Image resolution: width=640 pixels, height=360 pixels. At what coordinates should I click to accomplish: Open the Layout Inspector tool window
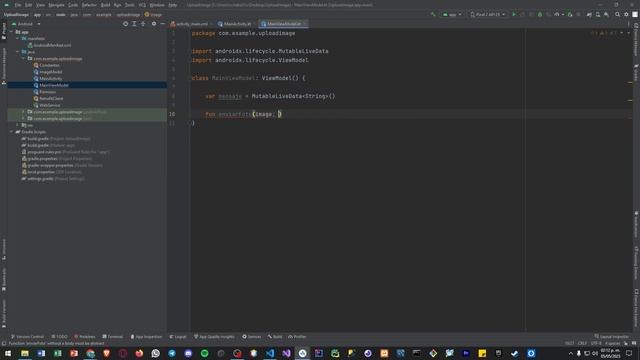(x=611, y=337)
